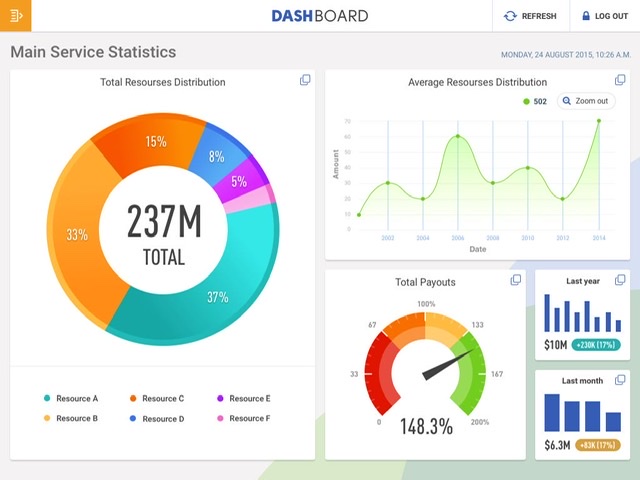This screenshot has width=640, height=480.
Task: Expand the Total Payouts panel
Action: 516,280
